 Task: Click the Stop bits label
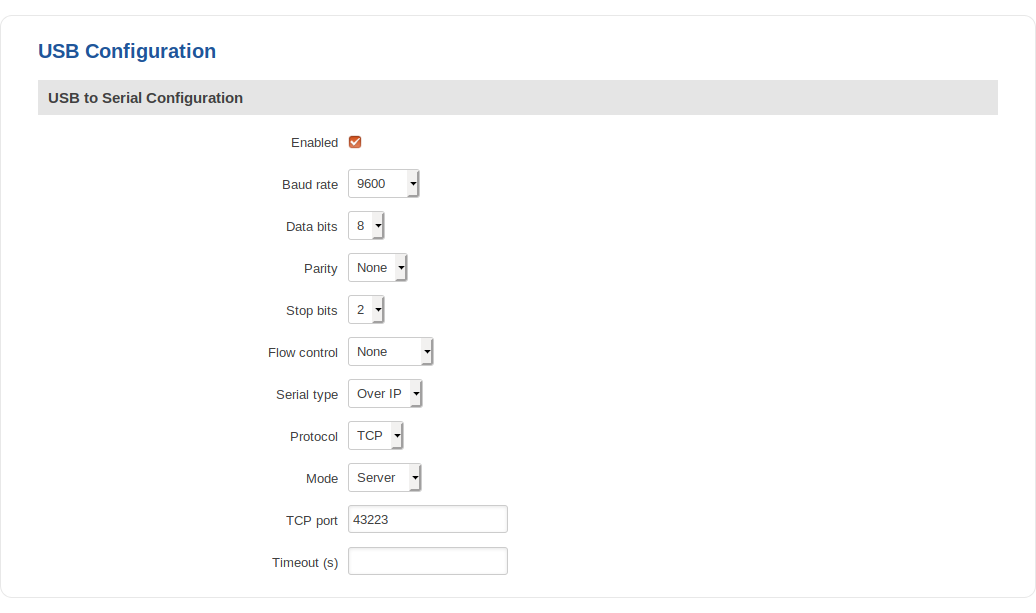[312, 311]
